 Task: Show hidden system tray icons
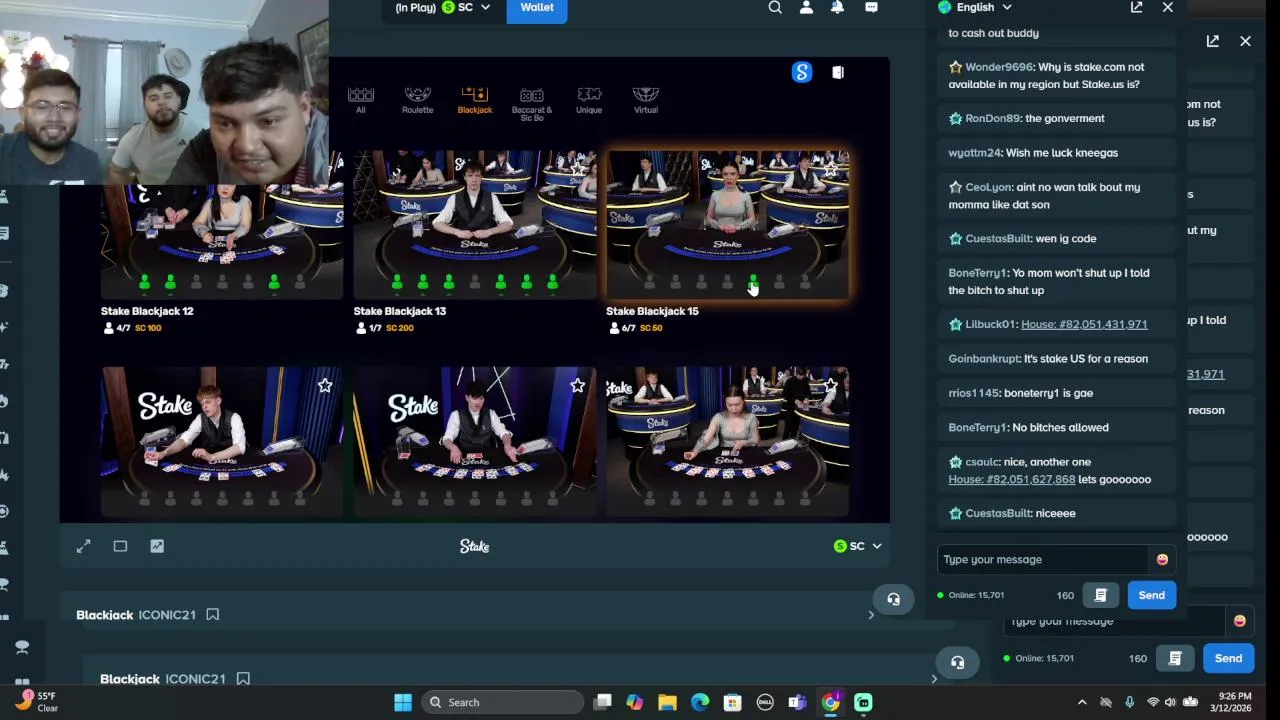(x=1082, y=702)
